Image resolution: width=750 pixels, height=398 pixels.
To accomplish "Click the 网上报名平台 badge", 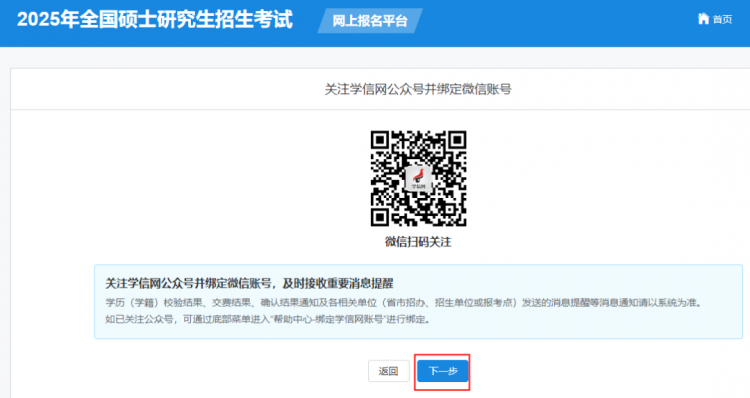I will click(370, 21).
